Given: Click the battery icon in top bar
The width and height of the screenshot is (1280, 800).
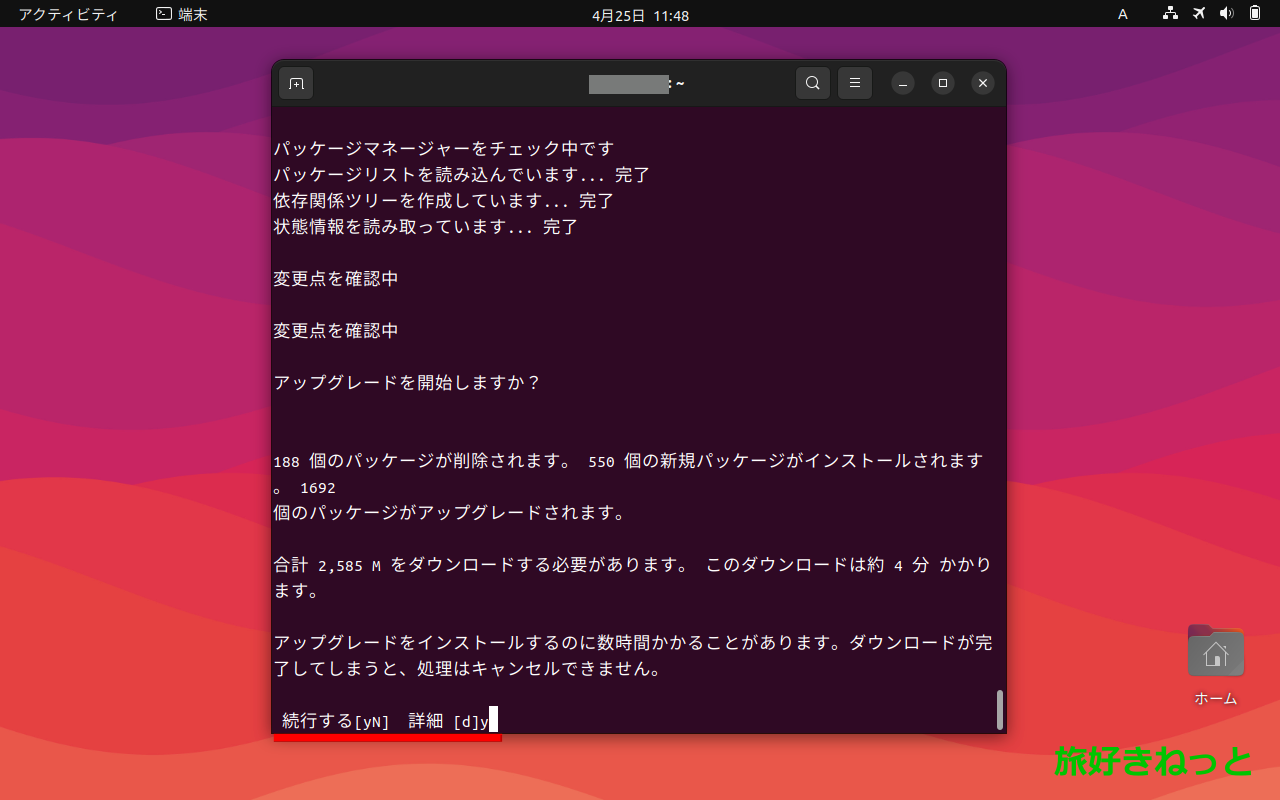Looking at the screenshot, I should point(1253,14).
